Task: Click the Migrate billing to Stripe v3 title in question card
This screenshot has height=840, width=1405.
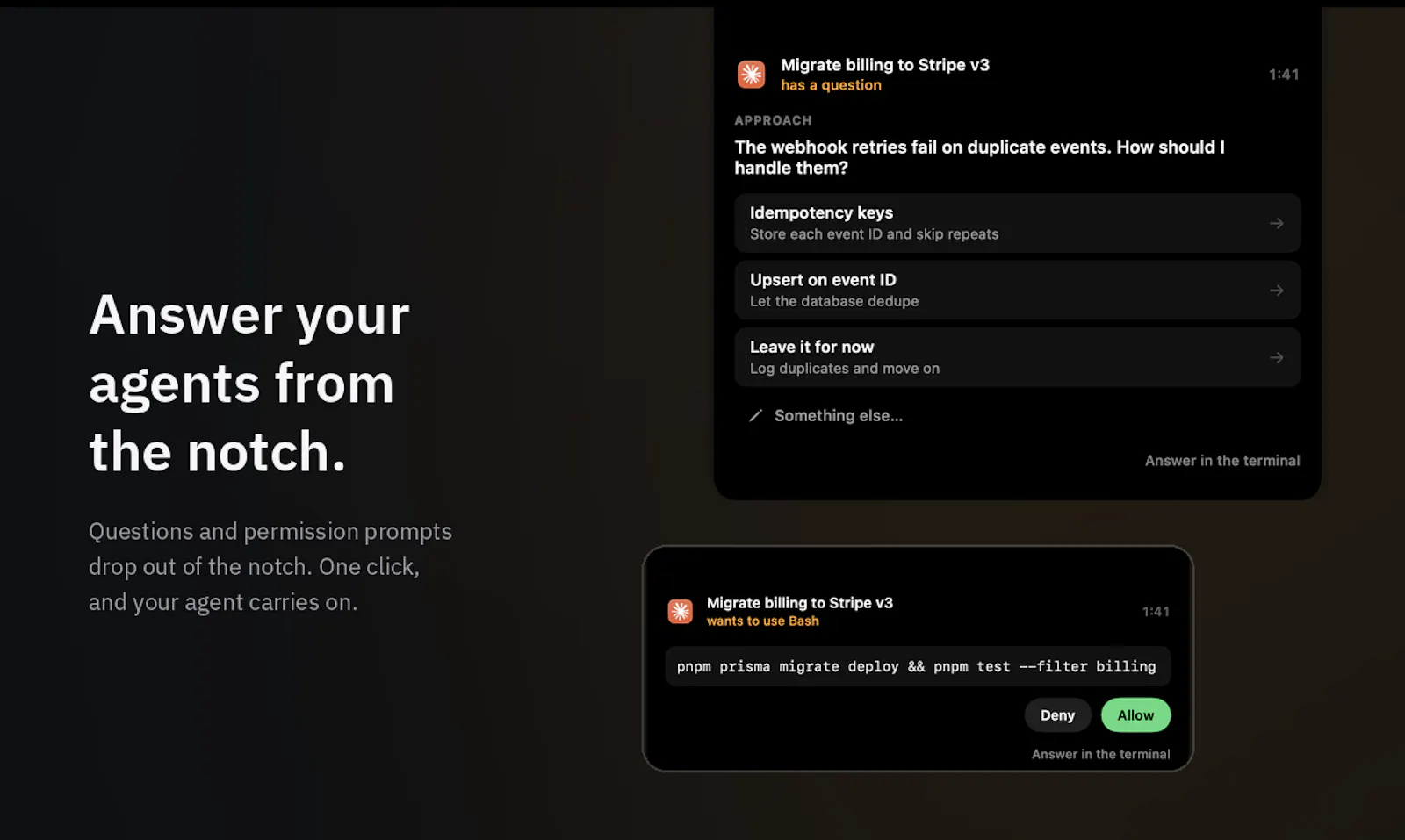Action: (x=885, y=65)
